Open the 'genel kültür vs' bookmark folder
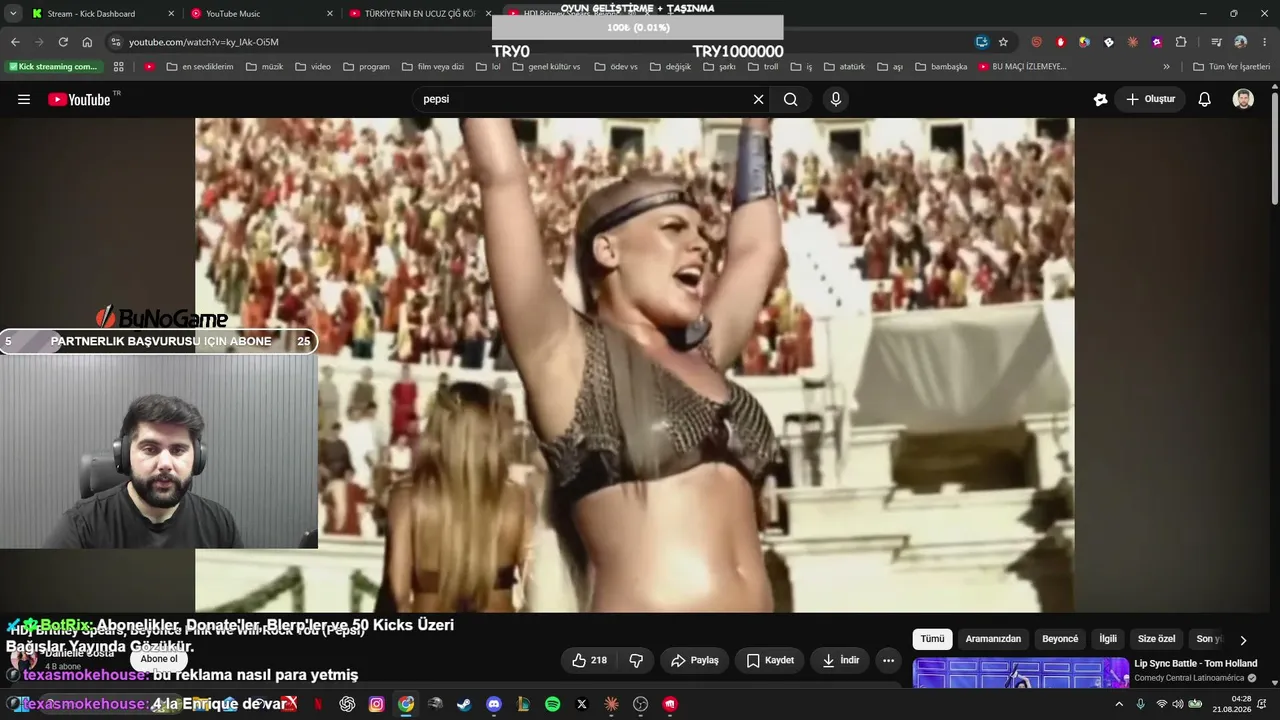1280x720 pixels. tap(546, 67)
